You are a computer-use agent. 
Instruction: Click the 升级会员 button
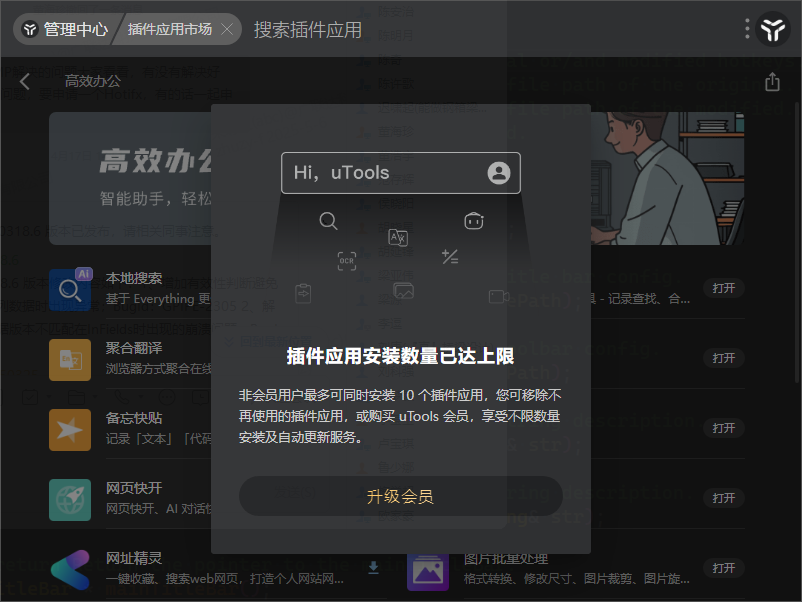[x=400, y=496]
